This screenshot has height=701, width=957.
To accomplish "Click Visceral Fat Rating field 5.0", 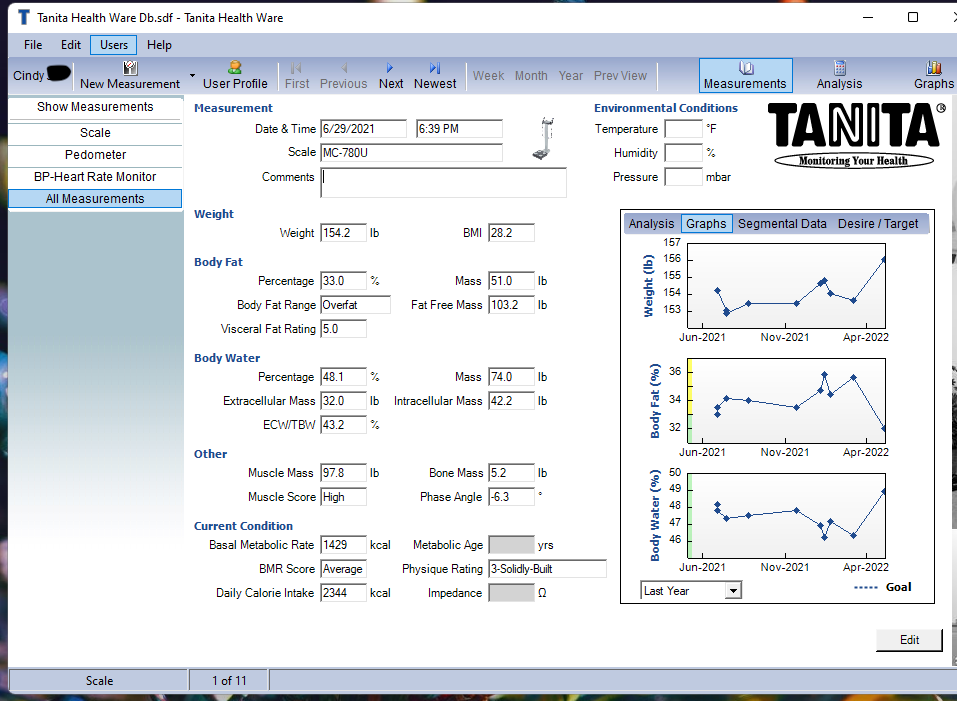I will pos(343,329).
